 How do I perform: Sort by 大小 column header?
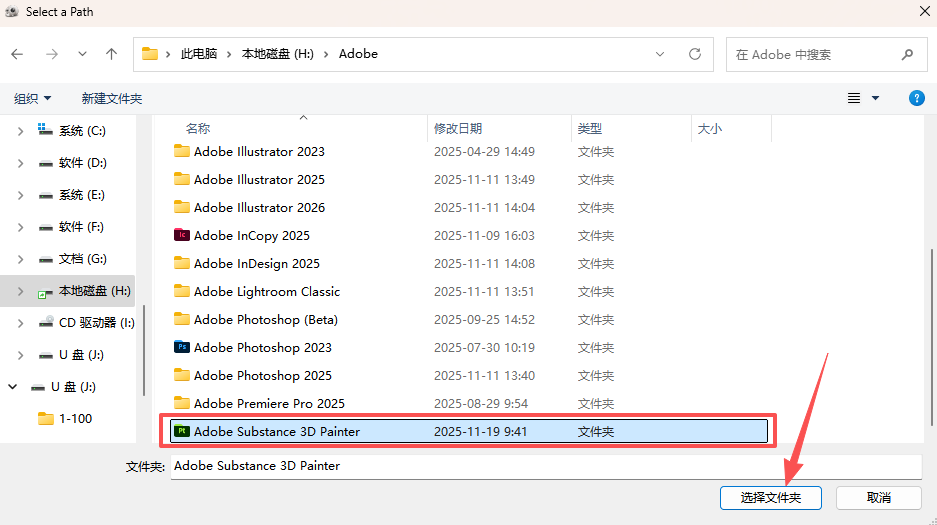[x=710, y=128]
